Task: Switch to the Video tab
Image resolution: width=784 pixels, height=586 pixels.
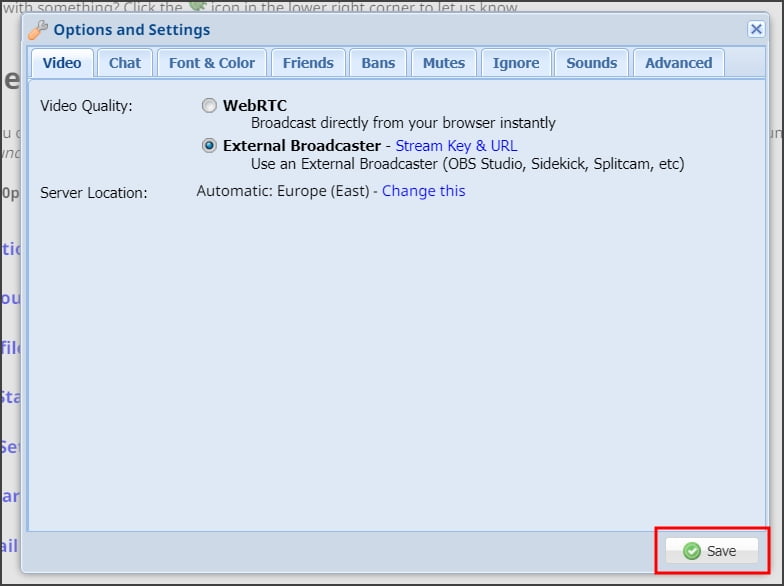Action: click(x=62, y=63)
